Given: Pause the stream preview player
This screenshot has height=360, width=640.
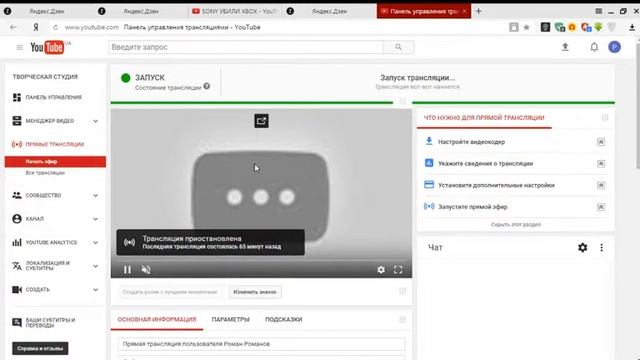Looking at the screenshot, I should click(127, 270).
